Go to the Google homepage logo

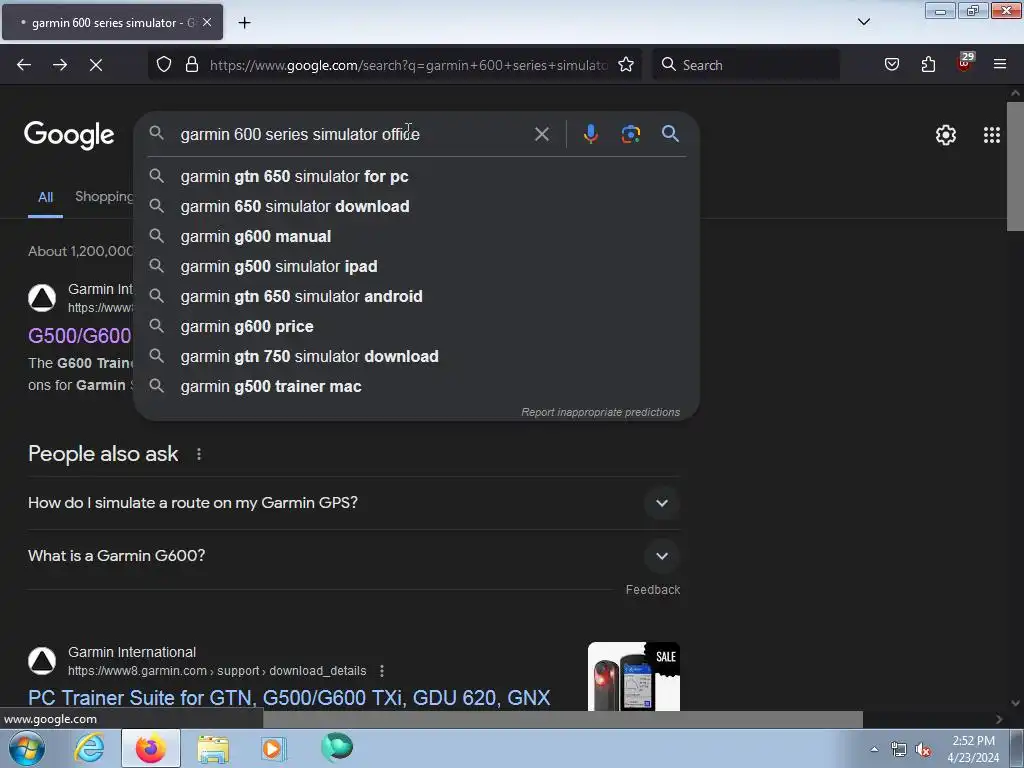(69, 135)
